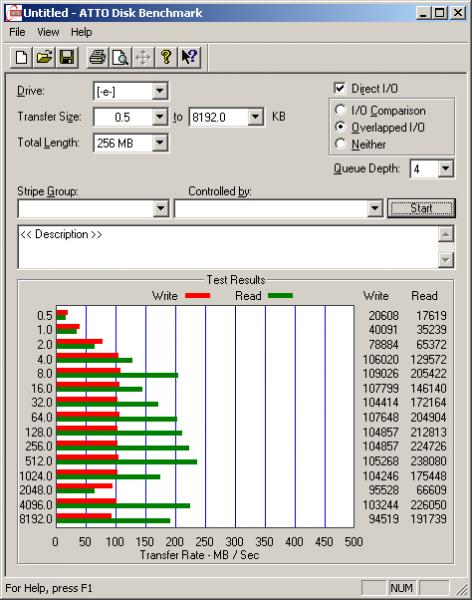Click the green read bar for 512.0 row

[x=127, y=462]
